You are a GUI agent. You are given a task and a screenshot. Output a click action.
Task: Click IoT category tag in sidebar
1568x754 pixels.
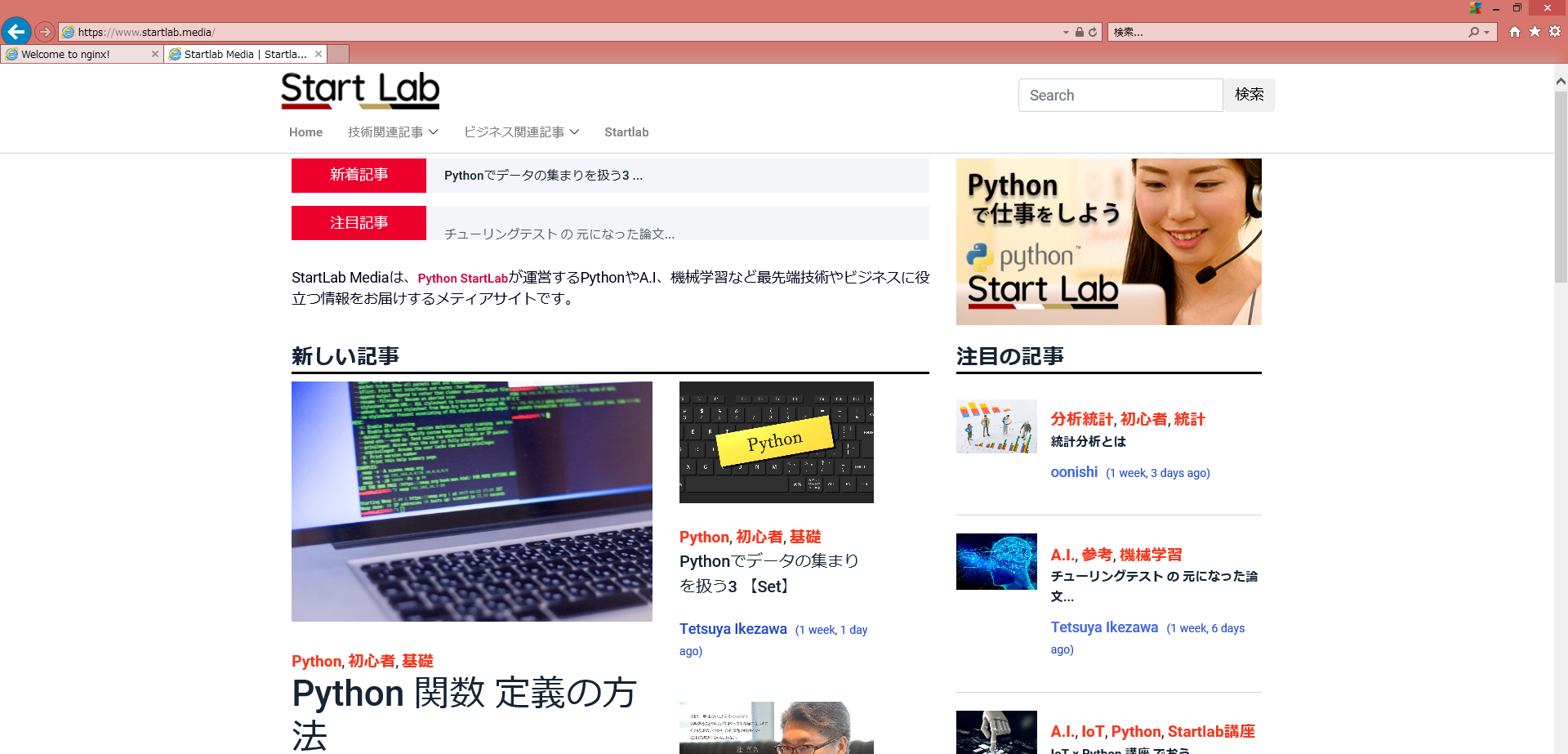coord(1093,732)
